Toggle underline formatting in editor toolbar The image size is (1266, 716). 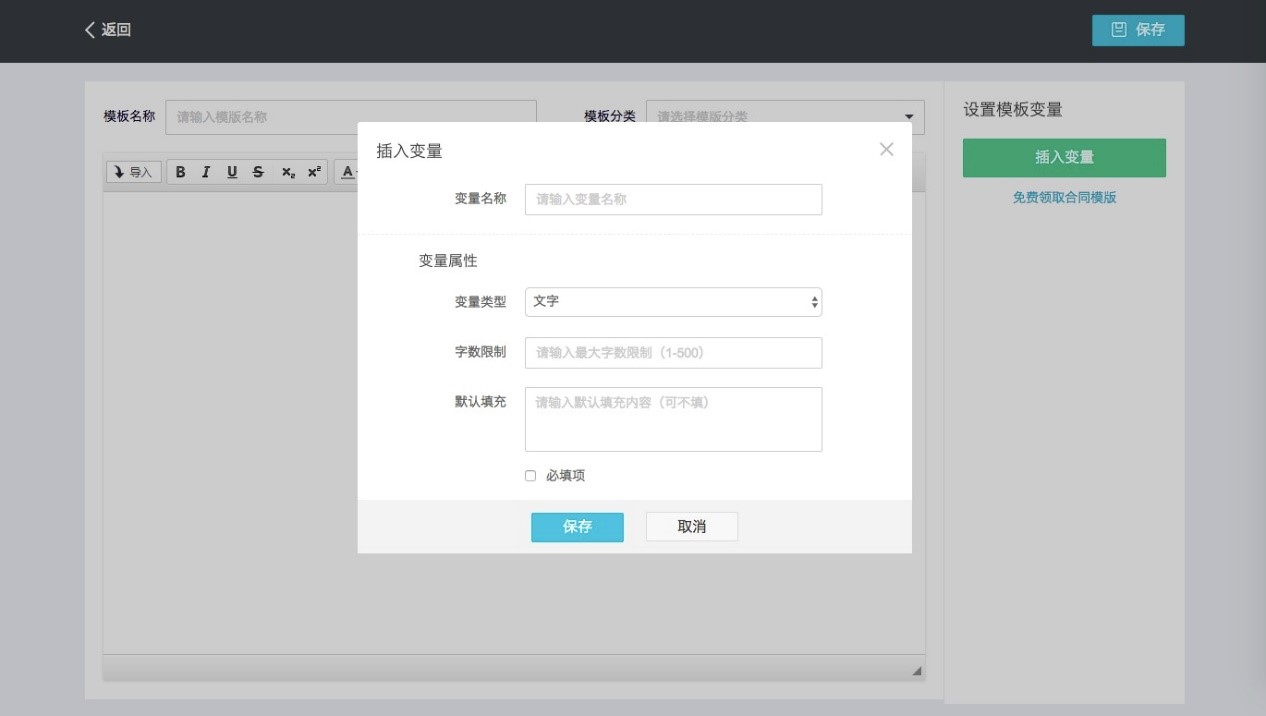pos(232,172)
